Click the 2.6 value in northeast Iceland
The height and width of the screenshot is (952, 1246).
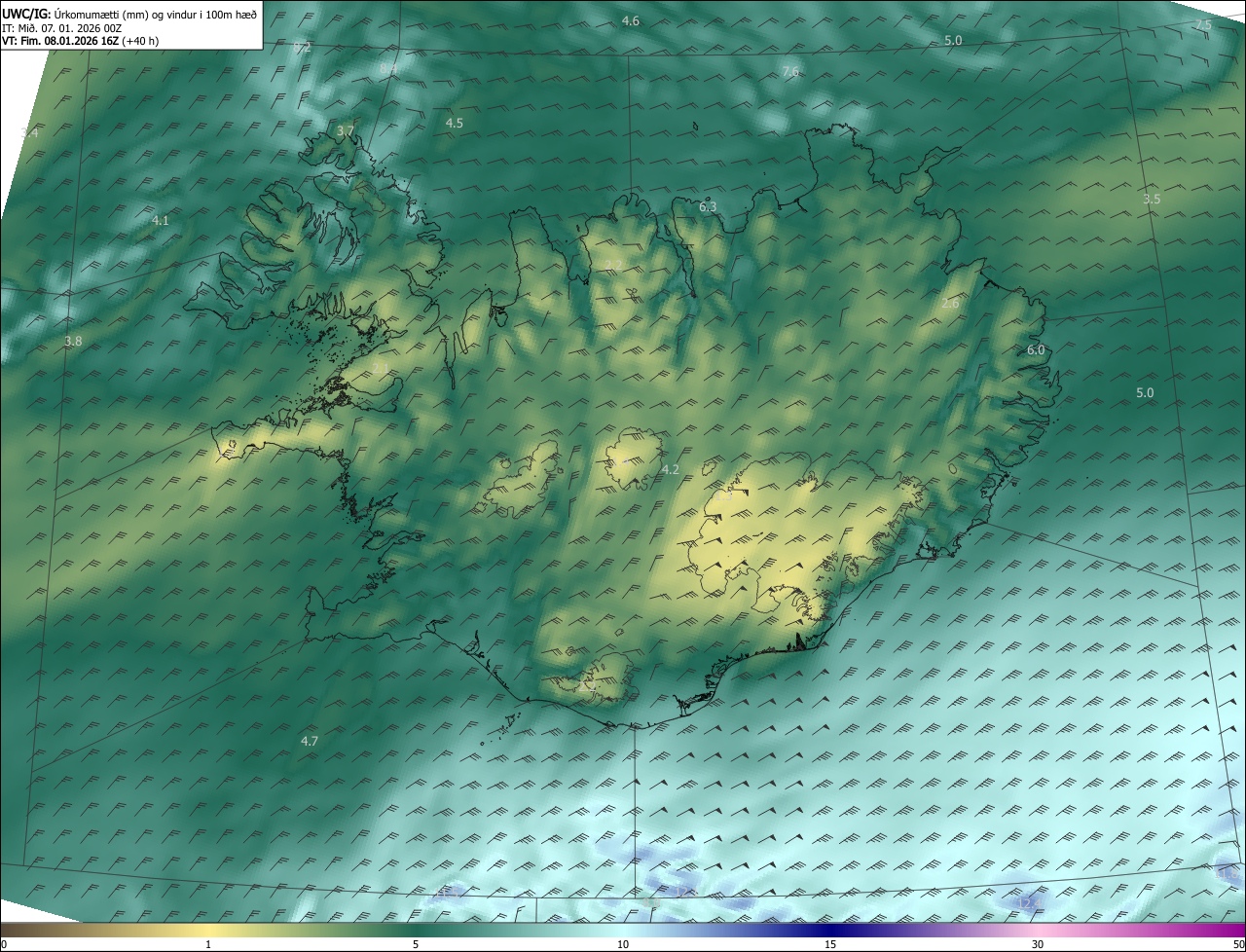point(951,305)
